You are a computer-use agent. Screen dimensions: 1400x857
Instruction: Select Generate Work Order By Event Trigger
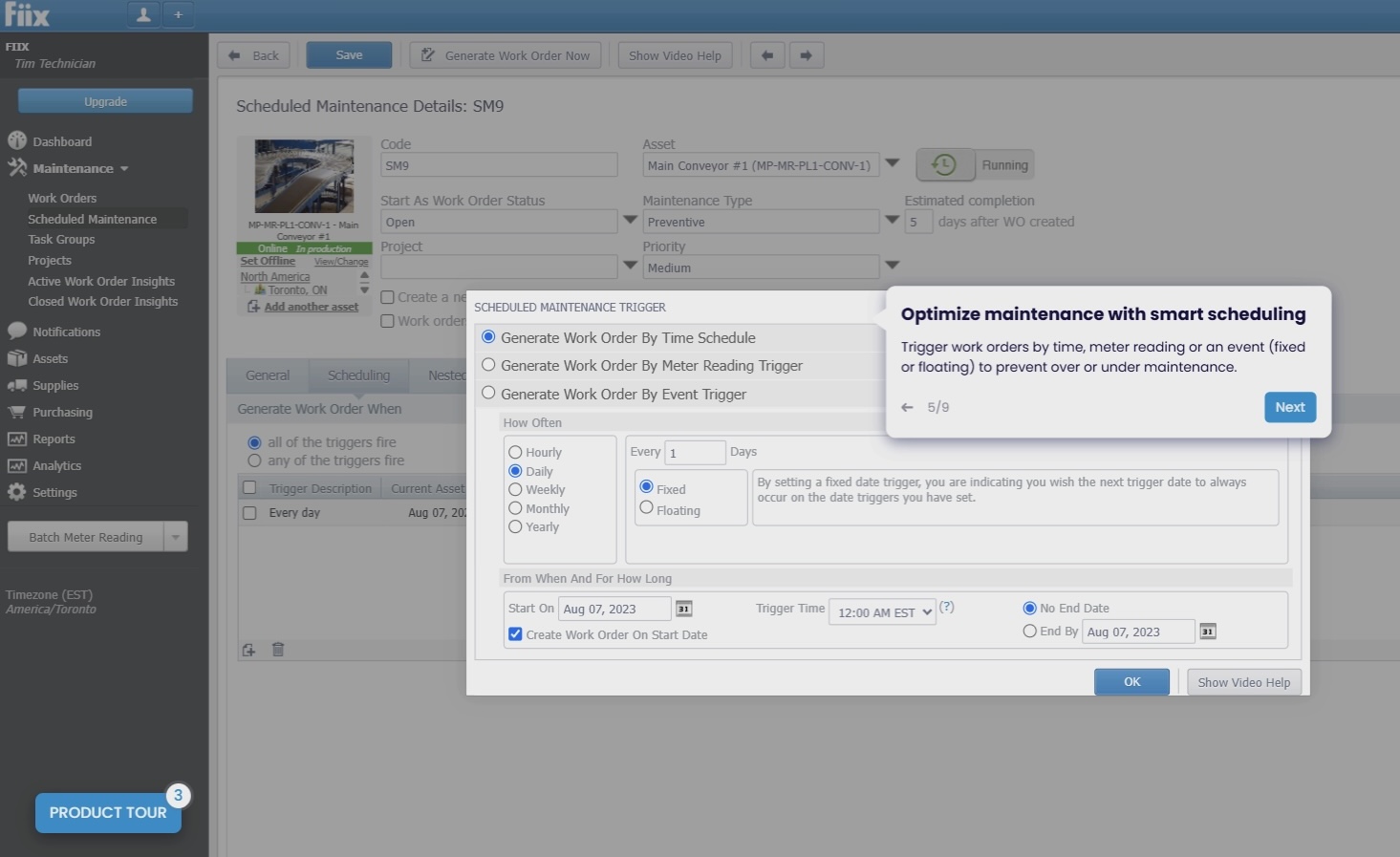click(x=488, y=392)
